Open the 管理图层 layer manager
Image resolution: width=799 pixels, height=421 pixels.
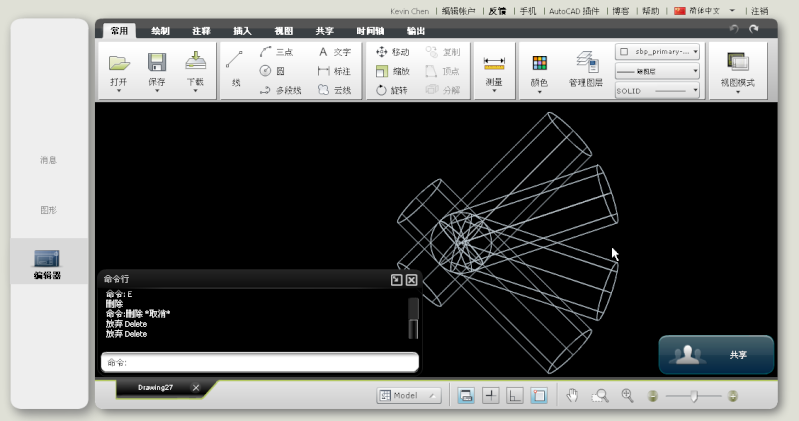pos(585,69)
